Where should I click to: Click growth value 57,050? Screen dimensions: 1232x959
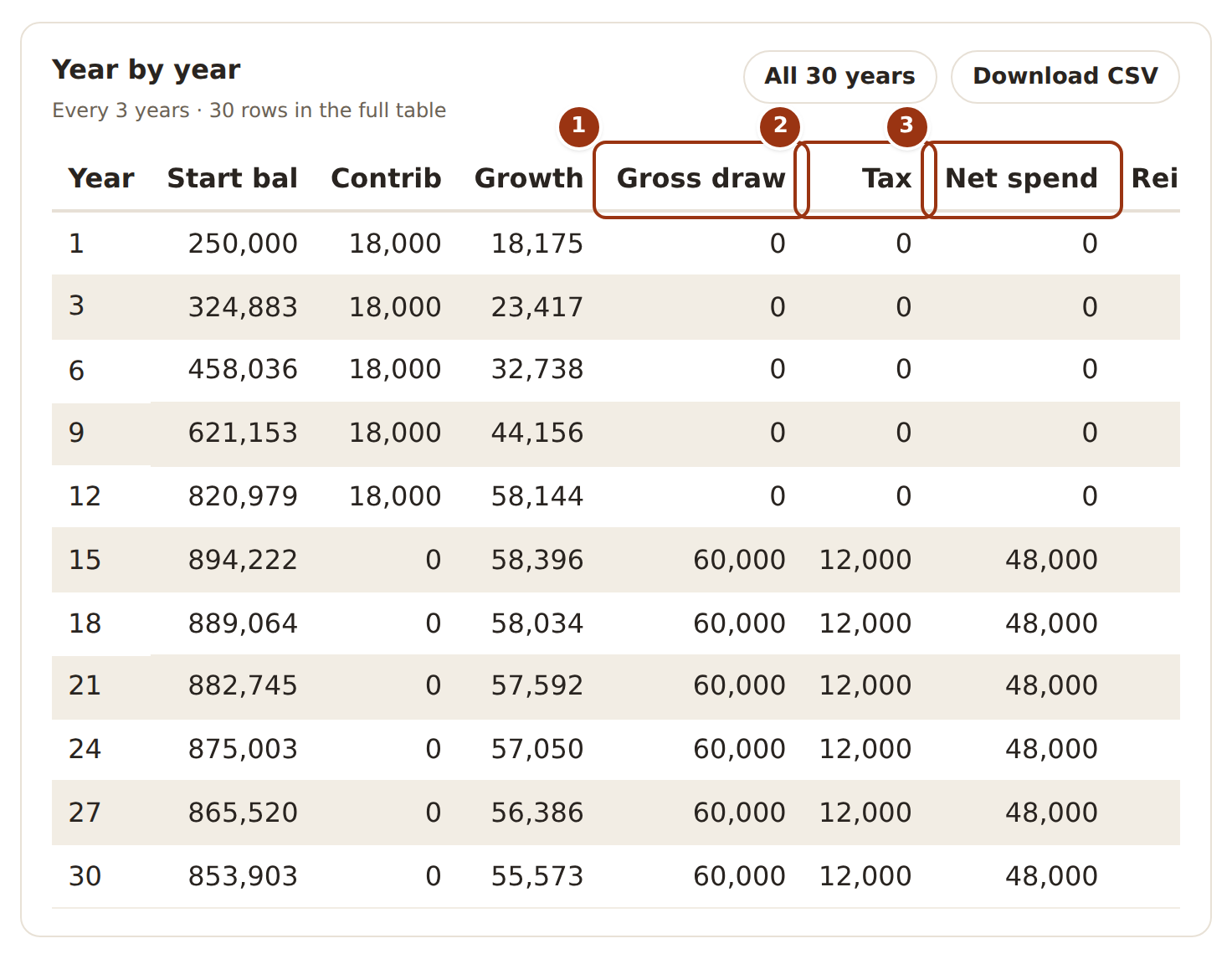click(x=537, y=749)
